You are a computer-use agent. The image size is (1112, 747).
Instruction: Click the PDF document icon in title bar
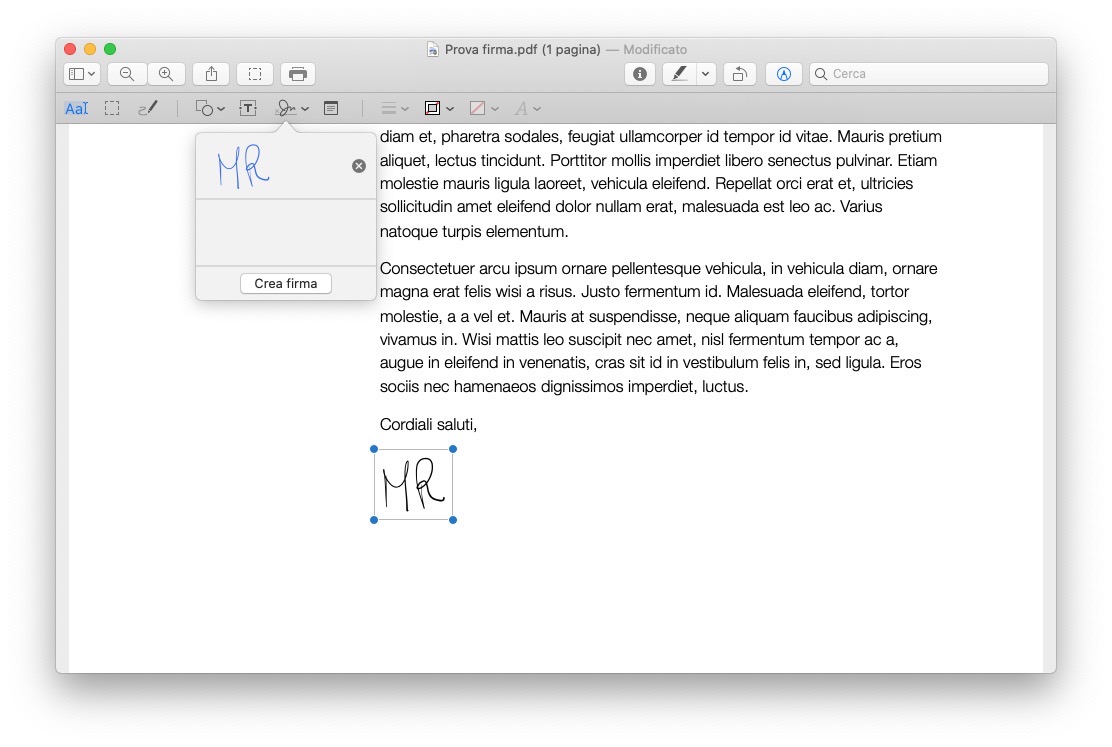(x=433, y=50)
